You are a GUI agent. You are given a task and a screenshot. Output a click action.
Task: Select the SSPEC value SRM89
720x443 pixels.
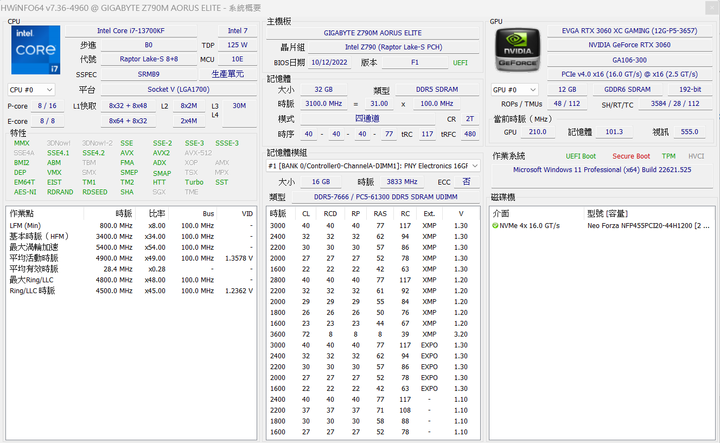(149, 74)
